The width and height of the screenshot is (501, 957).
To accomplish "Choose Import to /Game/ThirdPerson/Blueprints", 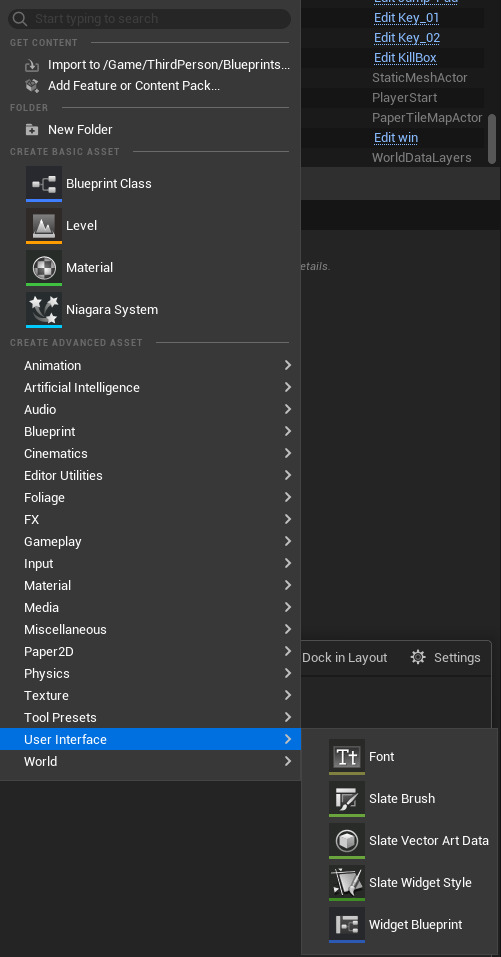I will pyautogui.click(x=150, y=65).
